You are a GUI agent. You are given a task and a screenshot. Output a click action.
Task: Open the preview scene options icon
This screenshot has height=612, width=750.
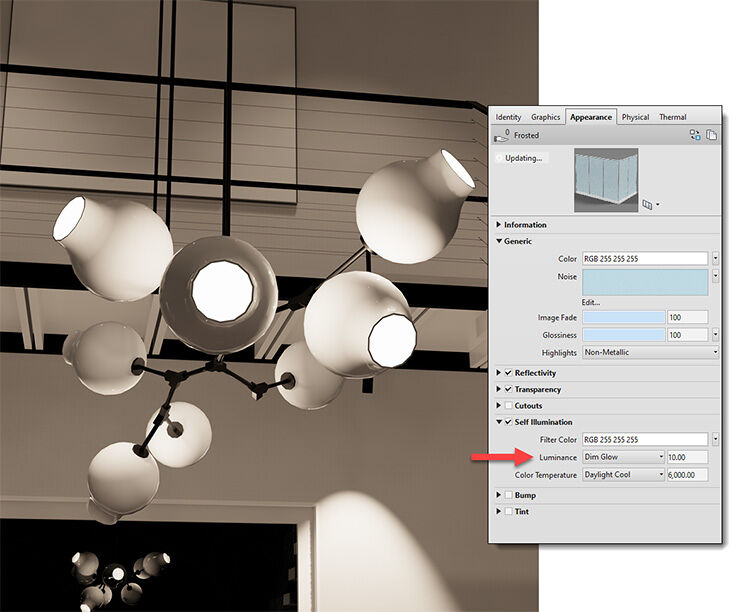point(650,205)
